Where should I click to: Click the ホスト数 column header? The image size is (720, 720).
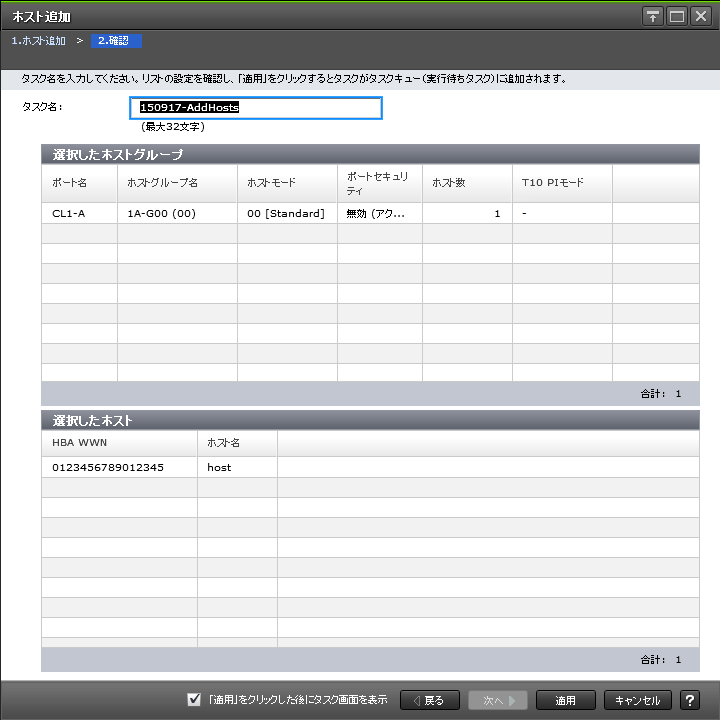[x=467, y=183]
